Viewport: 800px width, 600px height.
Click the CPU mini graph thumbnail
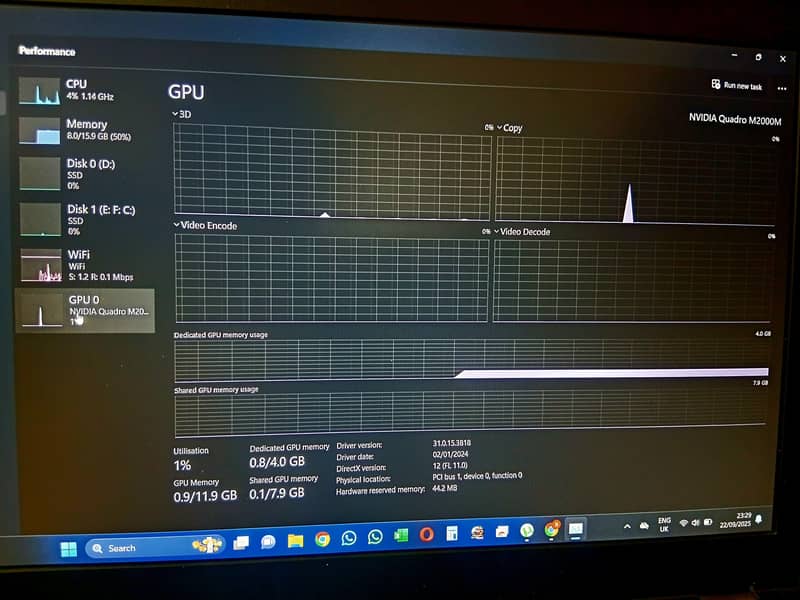tap(39, 91)
